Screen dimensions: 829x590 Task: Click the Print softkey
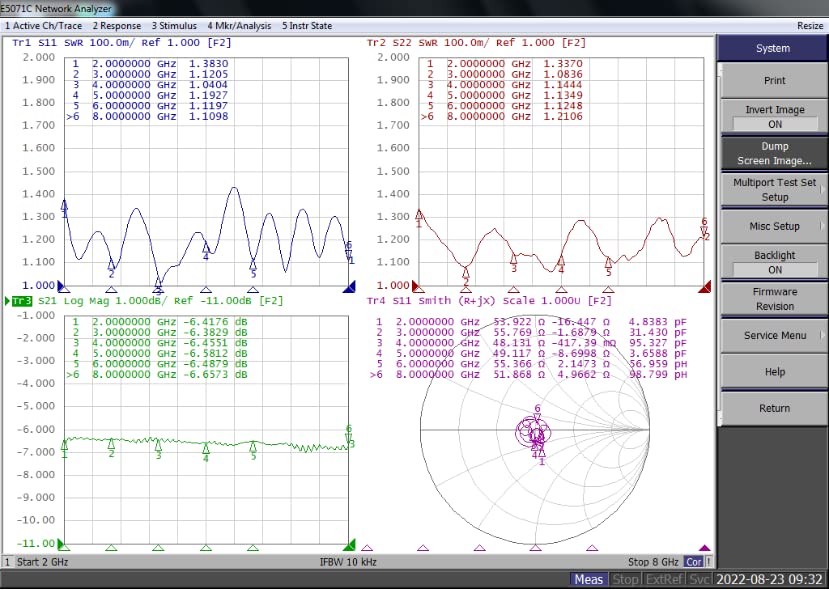[774, 80]
